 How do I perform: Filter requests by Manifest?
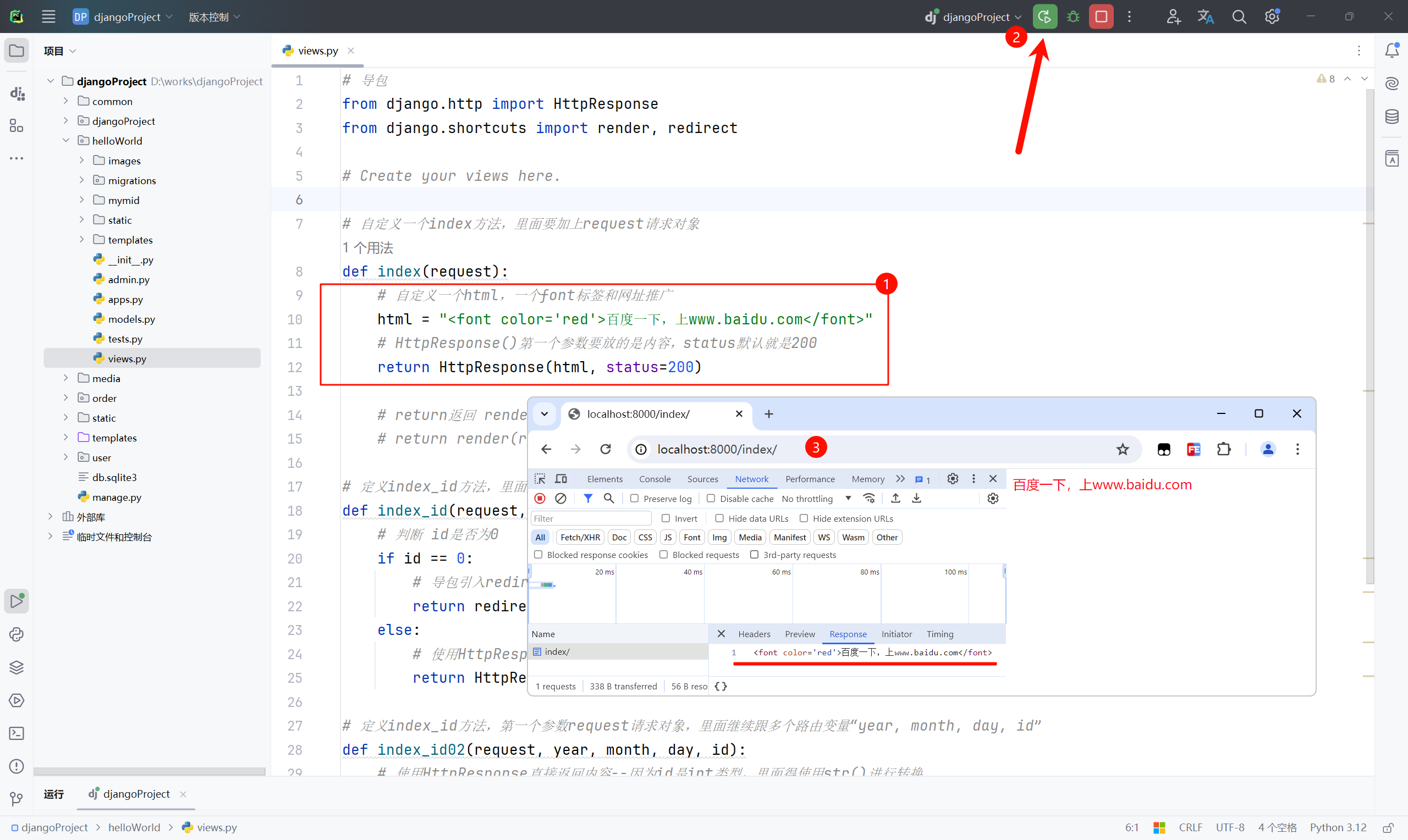[x=789, y=537]
